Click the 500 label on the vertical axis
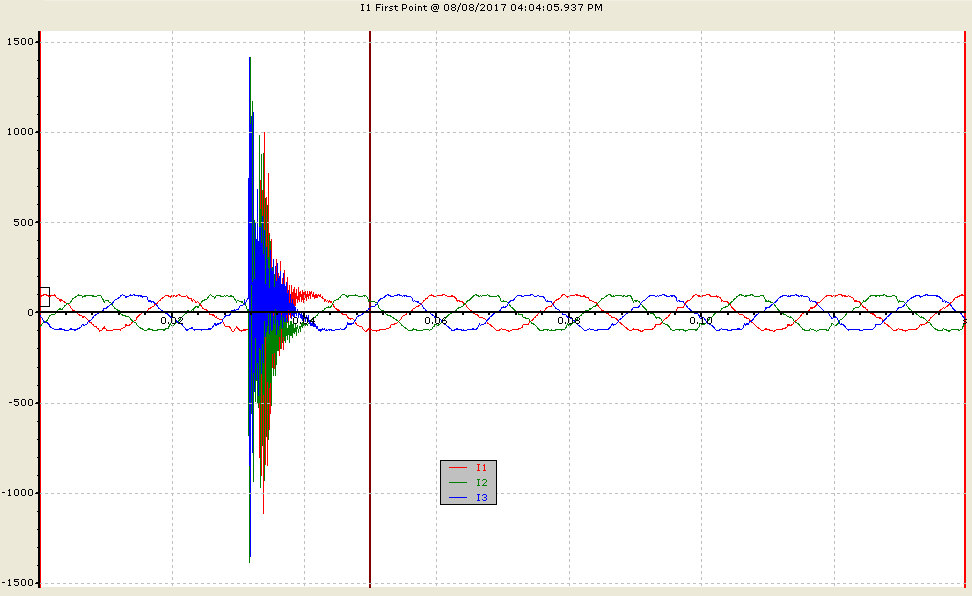Screen dimensions: 972x596 [24, 222]
